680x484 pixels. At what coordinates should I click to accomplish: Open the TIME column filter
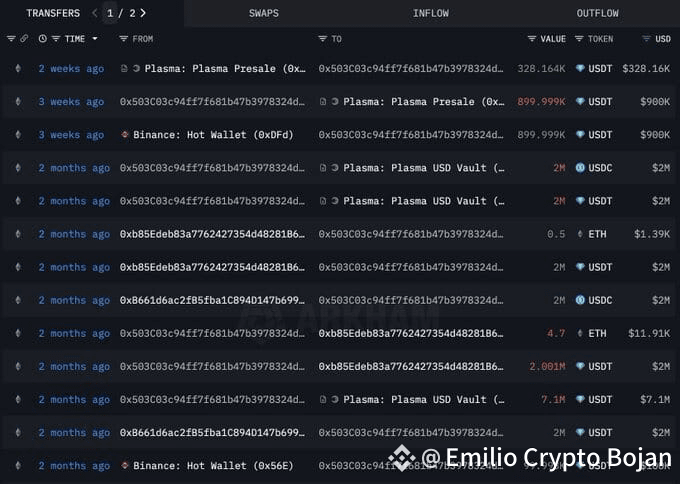click(56, 39)
